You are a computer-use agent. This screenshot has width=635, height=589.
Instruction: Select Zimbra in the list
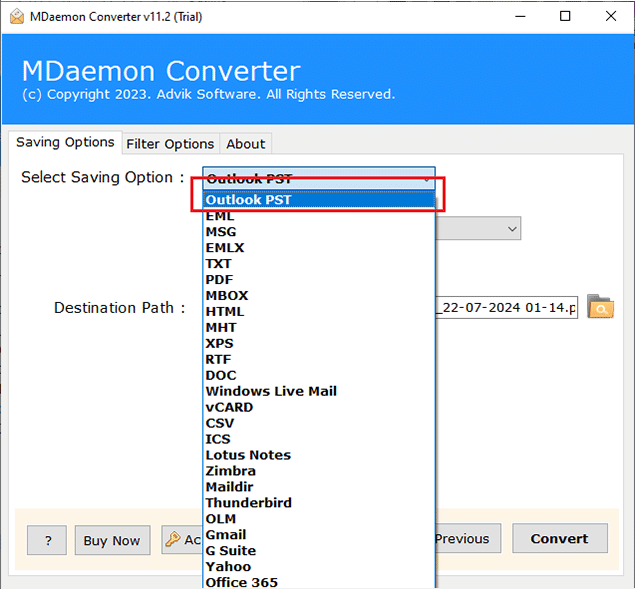click(x=319, y=471)
